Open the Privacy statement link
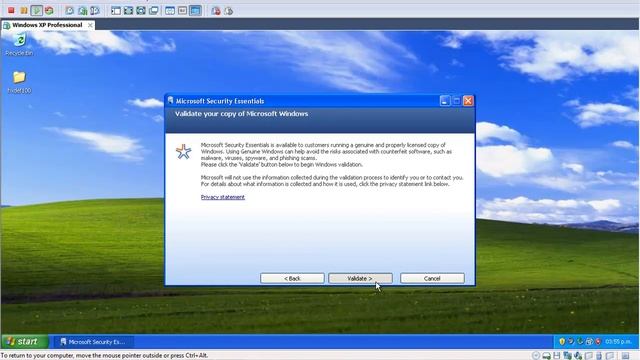 click(223, 197)
